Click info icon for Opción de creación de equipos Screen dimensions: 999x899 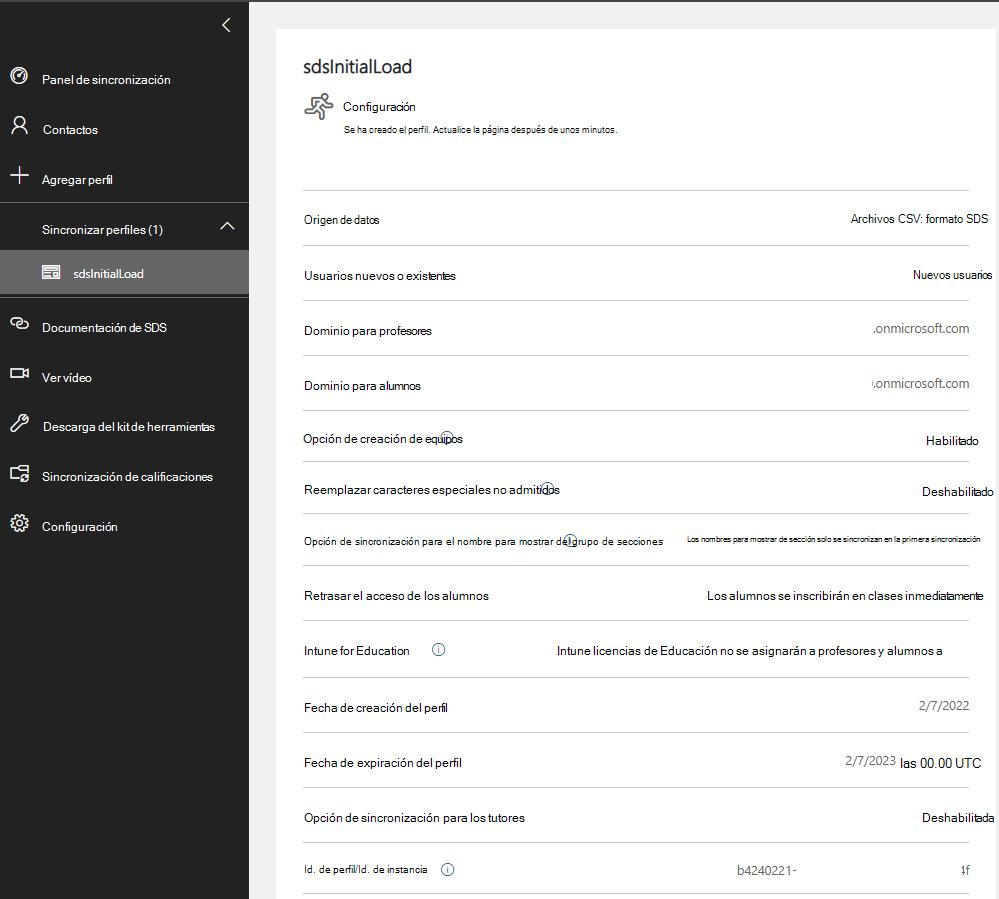pos(447,438)
